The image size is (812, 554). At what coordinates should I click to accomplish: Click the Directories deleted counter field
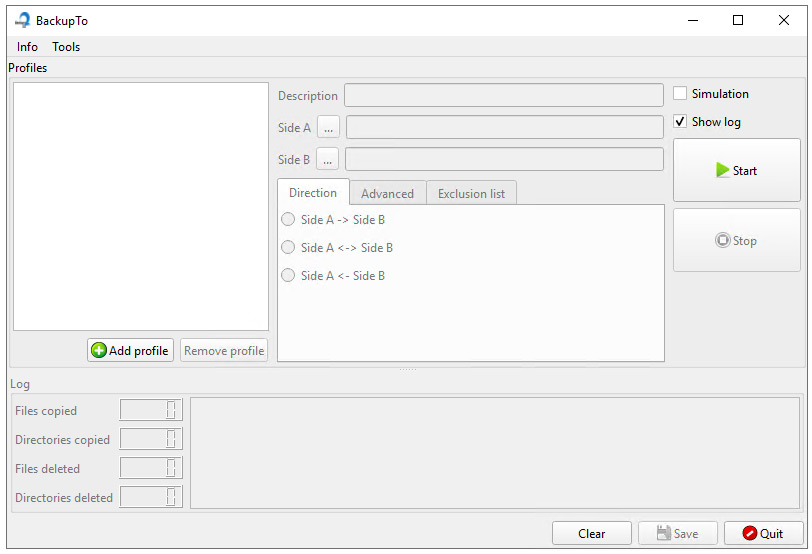151,497
